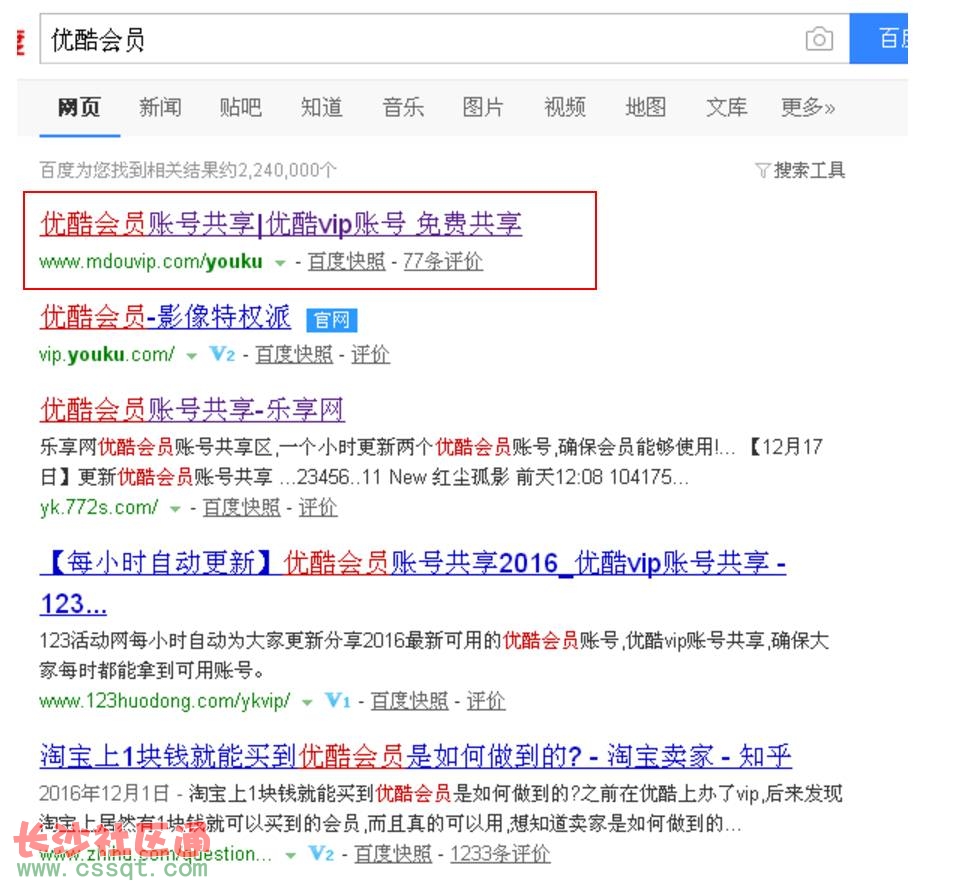Image resolution: width=973 pixels, height=894 pixels.
Task: Open 搜索工具 filter options
Action: [x=809, y=169]
